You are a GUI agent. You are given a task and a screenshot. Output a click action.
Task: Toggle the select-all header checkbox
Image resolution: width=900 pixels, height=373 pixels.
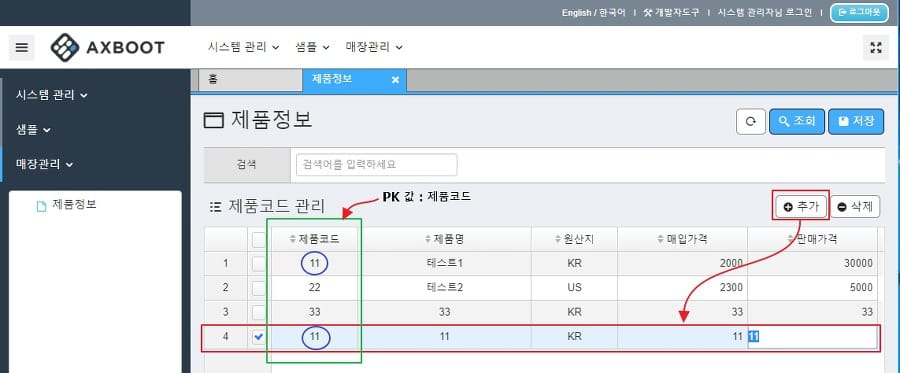coord(259,240)
